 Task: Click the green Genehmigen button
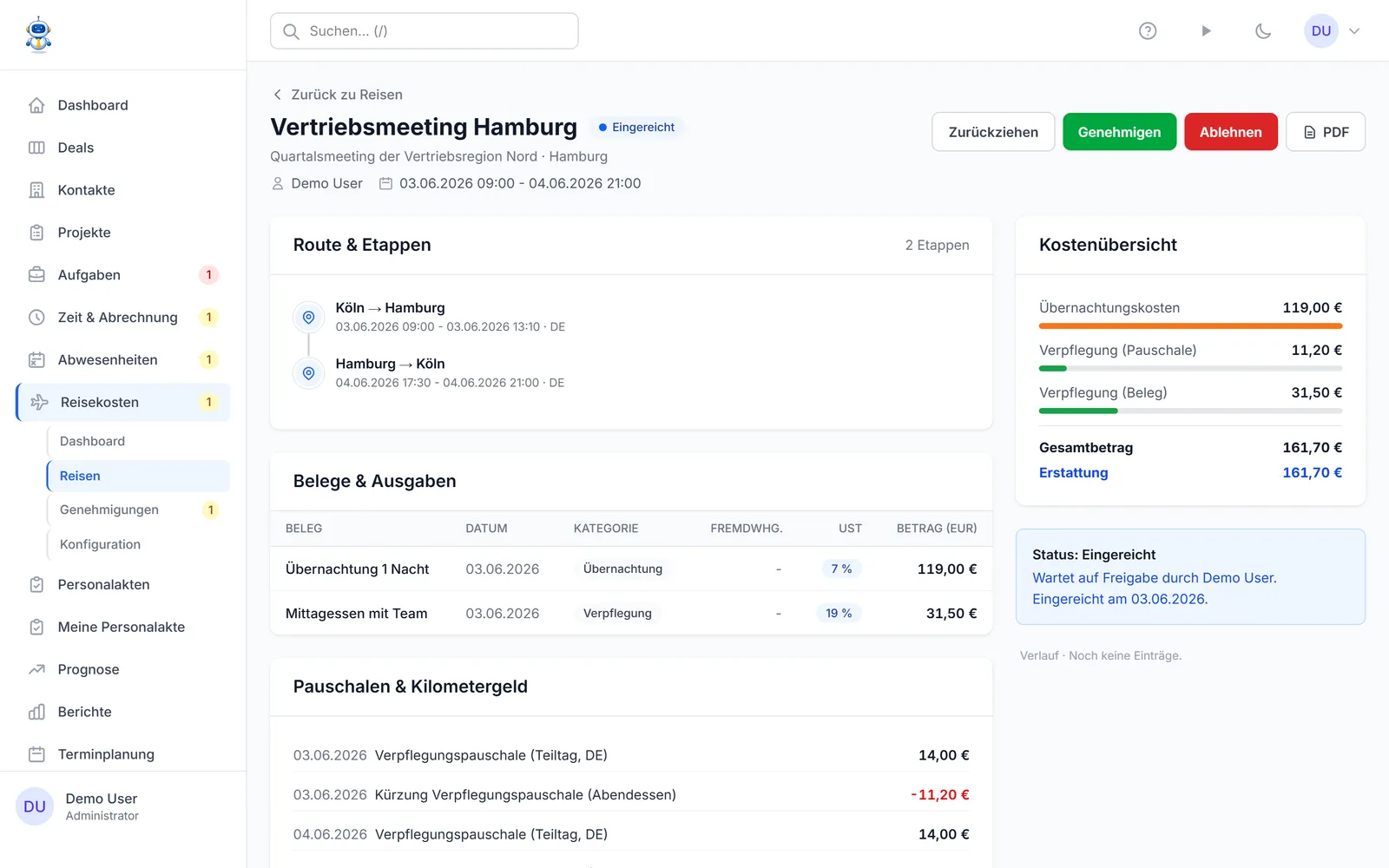[1119, 132]
